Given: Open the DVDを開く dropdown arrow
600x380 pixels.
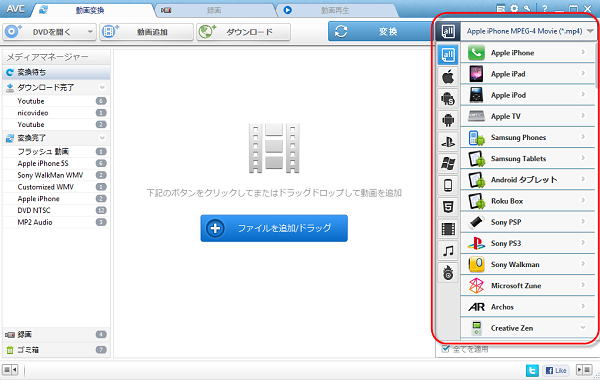Looking at the screenshot, I should pyautogui.click(x=90, y=32).
